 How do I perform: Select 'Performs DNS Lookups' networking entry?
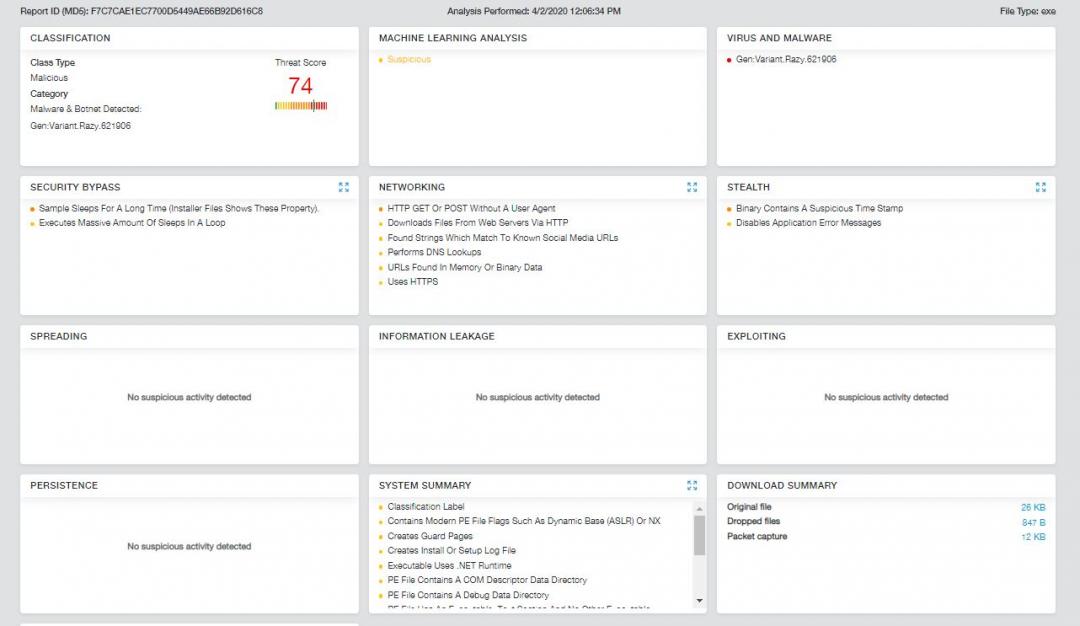[x=434, y=252]
